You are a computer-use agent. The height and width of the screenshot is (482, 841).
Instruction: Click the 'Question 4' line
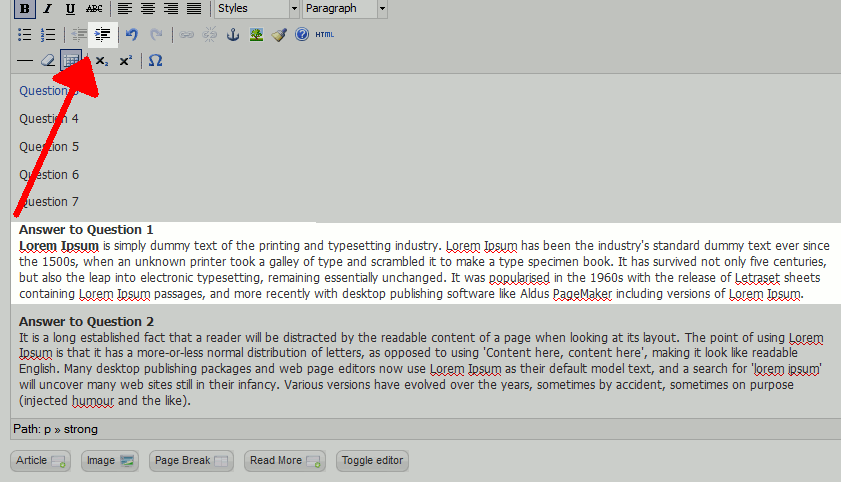pos(49,118)
